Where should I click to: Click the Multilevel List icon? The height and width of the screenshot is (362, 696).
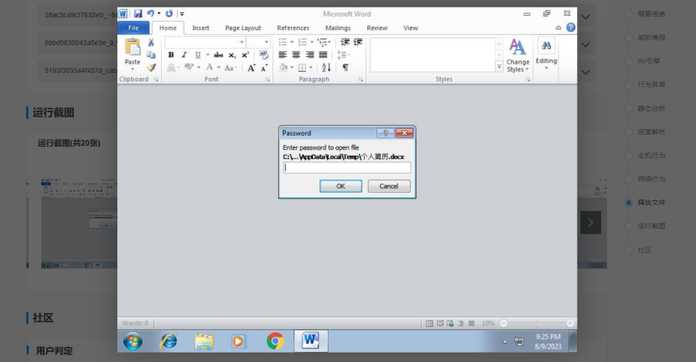pyautogui.click(x=322, y=42)
